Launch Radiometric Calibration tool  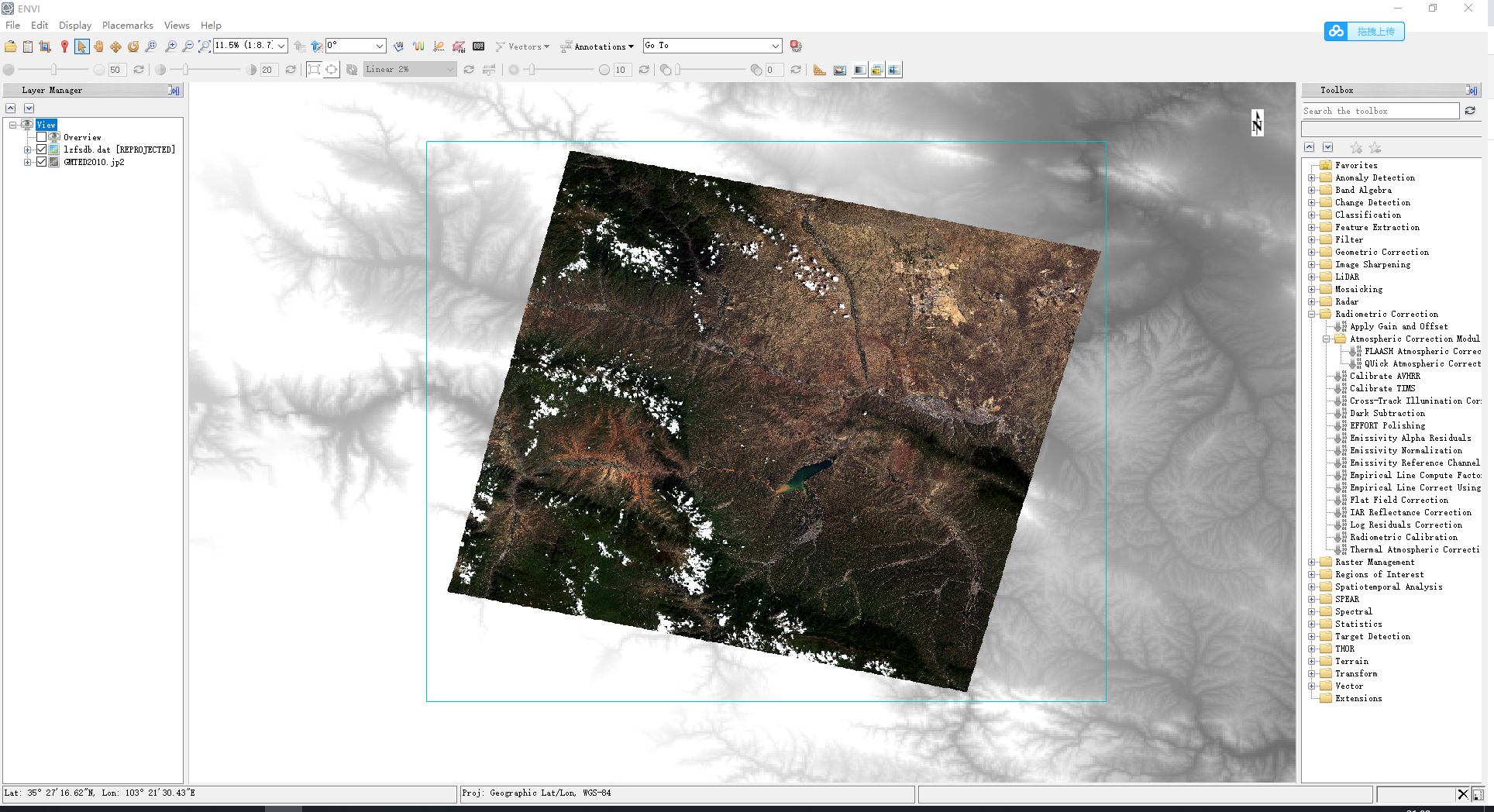point(1403,537)
